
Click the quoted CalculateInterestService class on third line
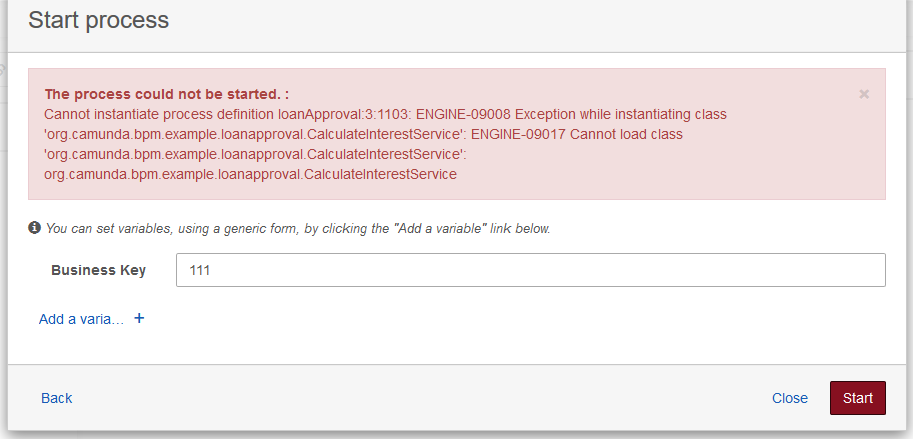[255, 154]
